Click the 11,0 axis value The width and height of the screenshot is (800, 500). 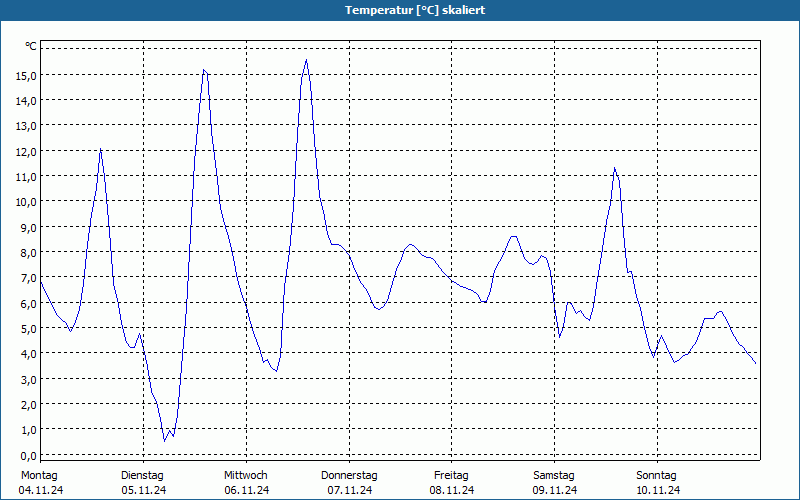[26, 177]
